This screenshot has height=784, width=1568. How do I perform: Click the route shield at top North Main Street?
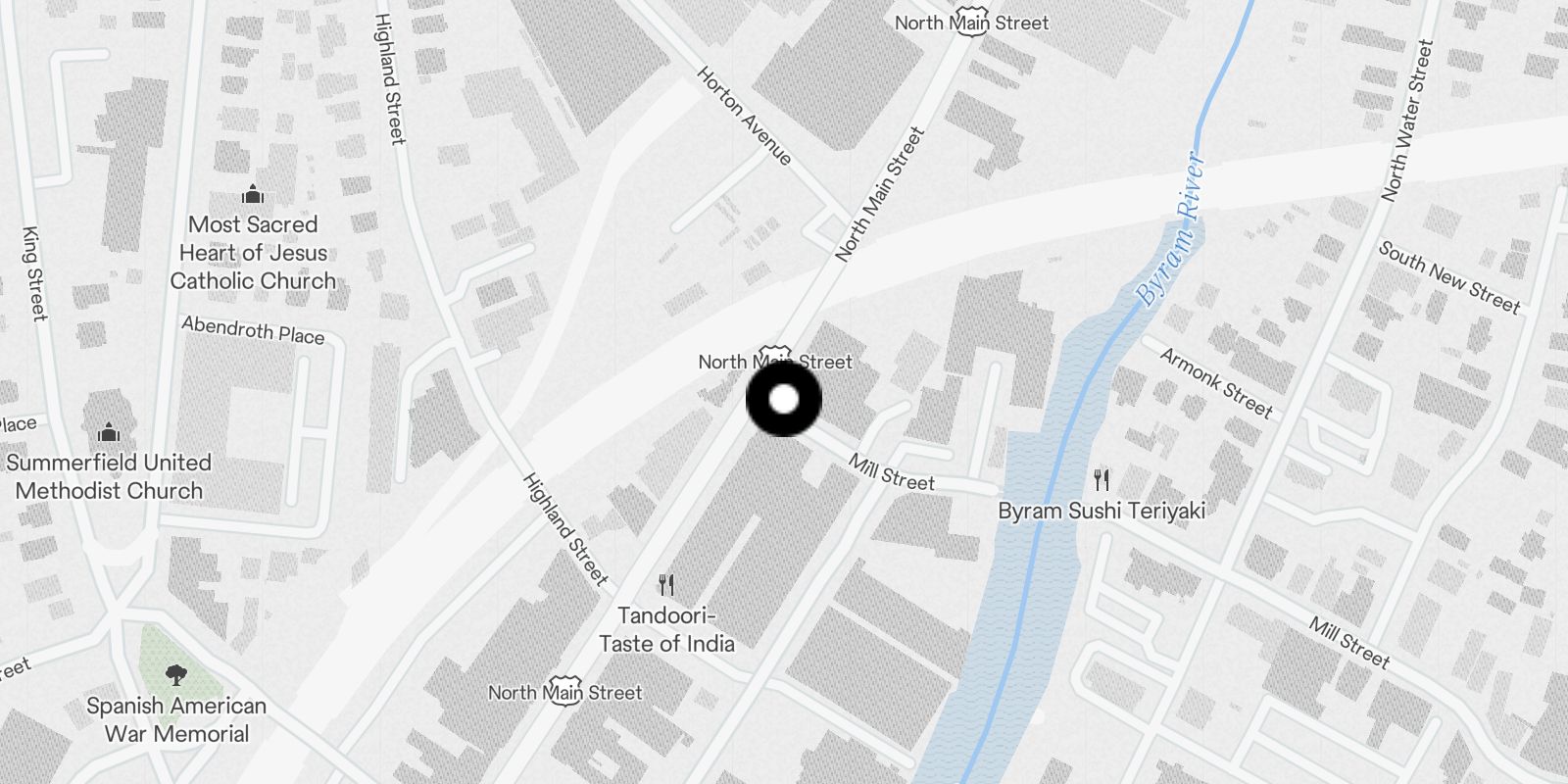coord(971,23)
